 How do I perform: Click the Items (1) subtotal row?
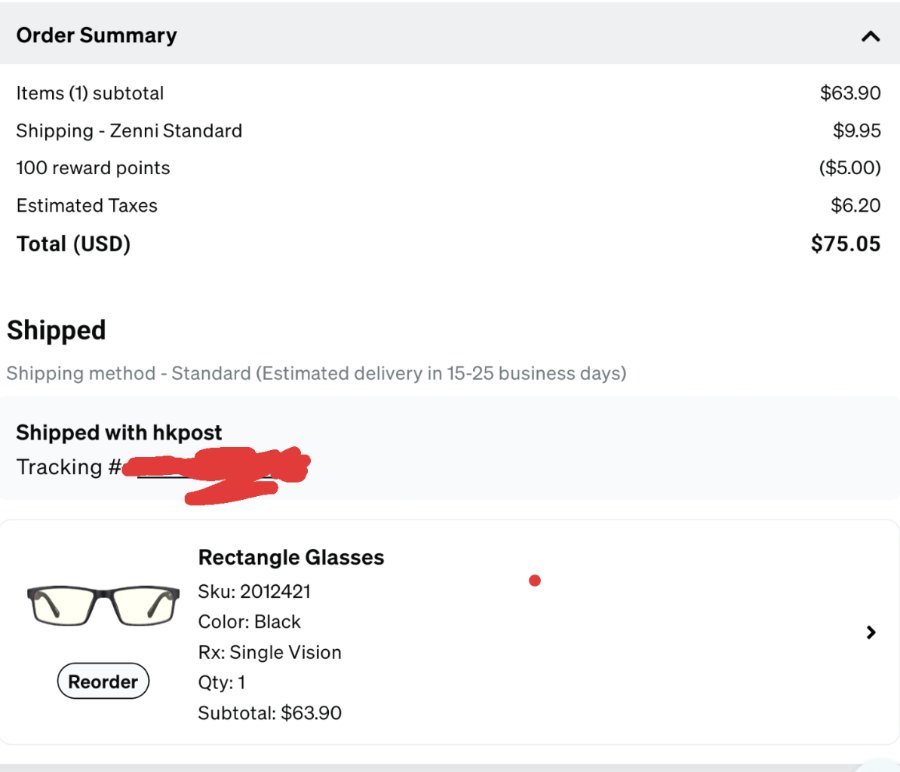[x=450, y=92]
